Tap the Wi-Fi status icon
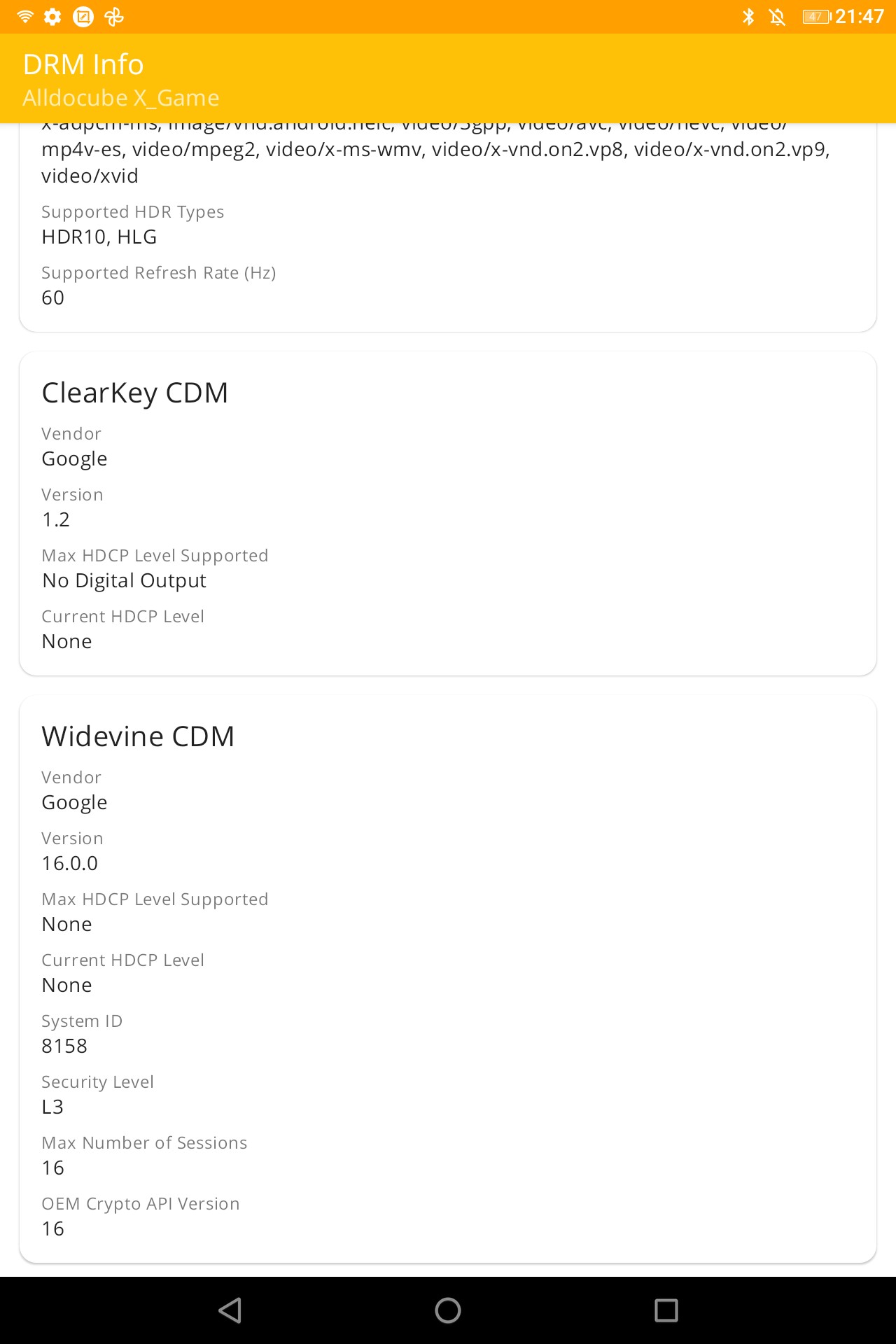The height and width of the screenshot is (1344, 896). tap(25, 16)
